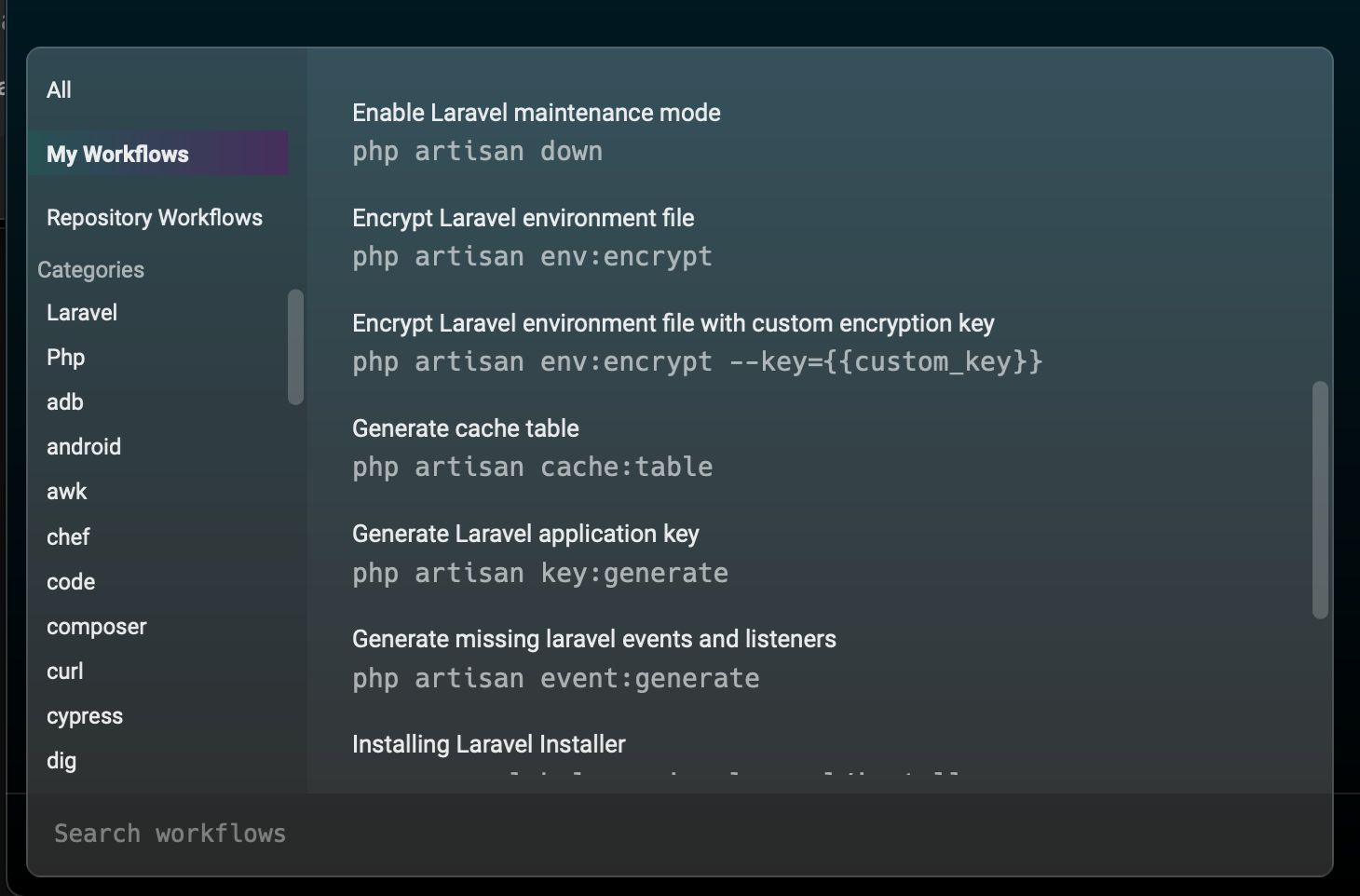Click the plain php artisan env:encrypt command
The image size is (1360, 896).
(533, 256)
